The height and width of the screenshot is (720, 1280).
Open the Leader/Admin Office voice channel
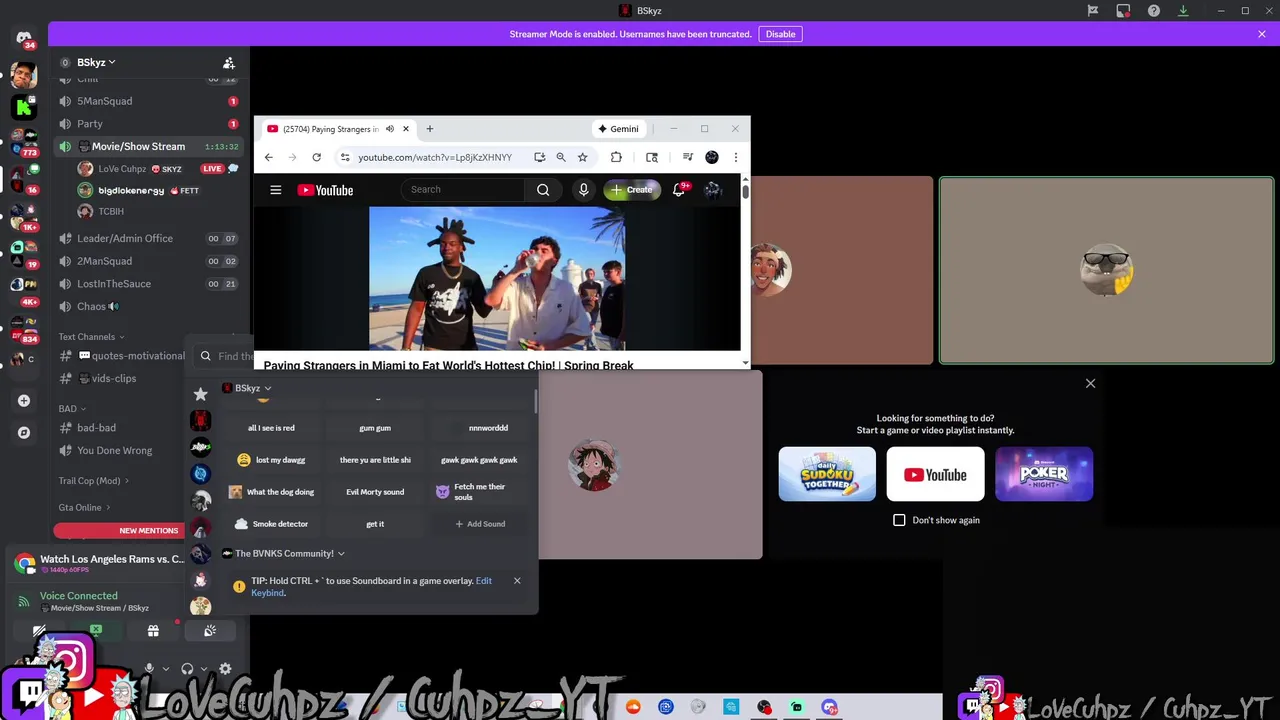148,238
